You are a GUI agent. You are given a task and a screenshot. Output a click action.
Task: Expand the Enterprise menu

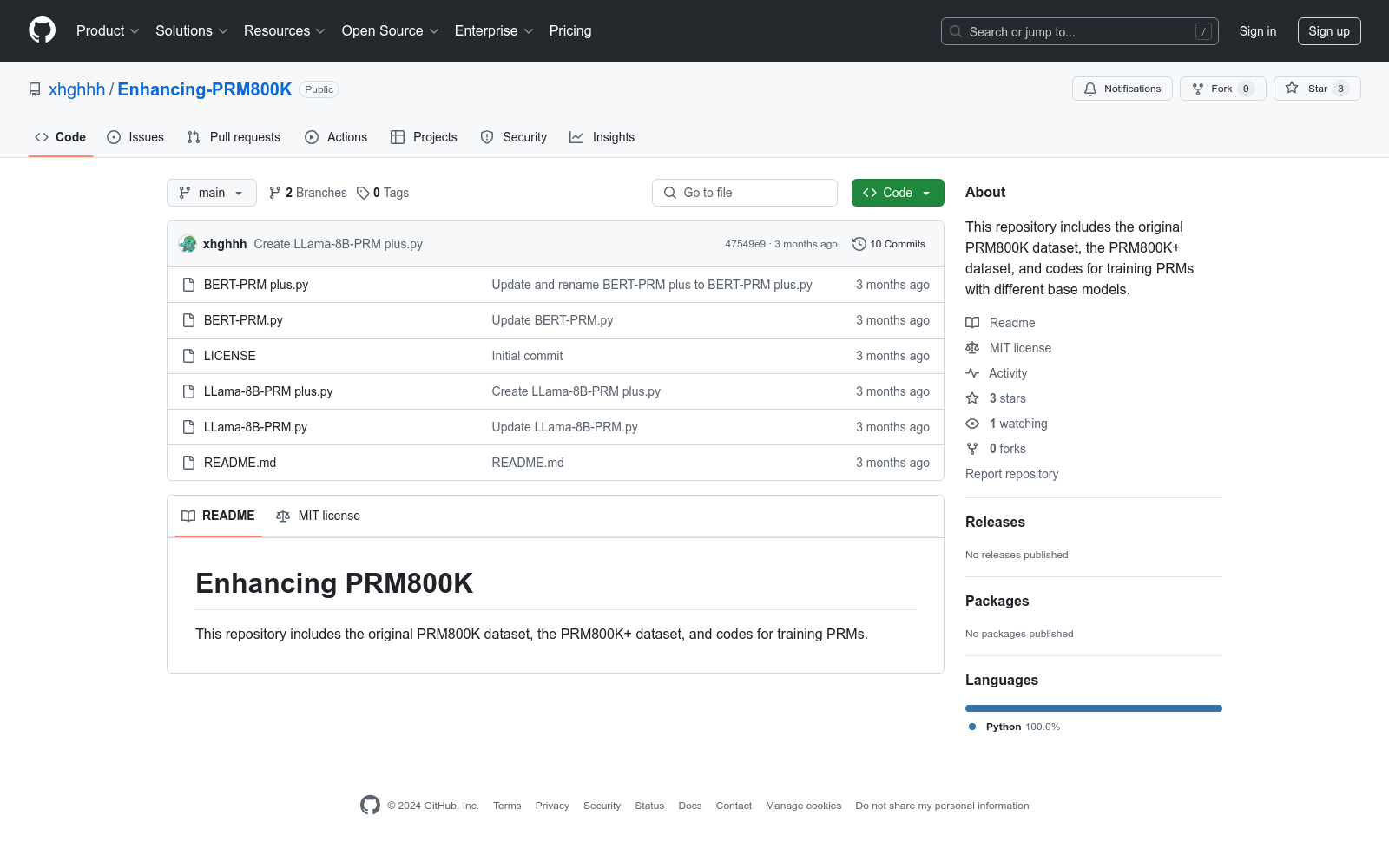click(x=494, y=30)
